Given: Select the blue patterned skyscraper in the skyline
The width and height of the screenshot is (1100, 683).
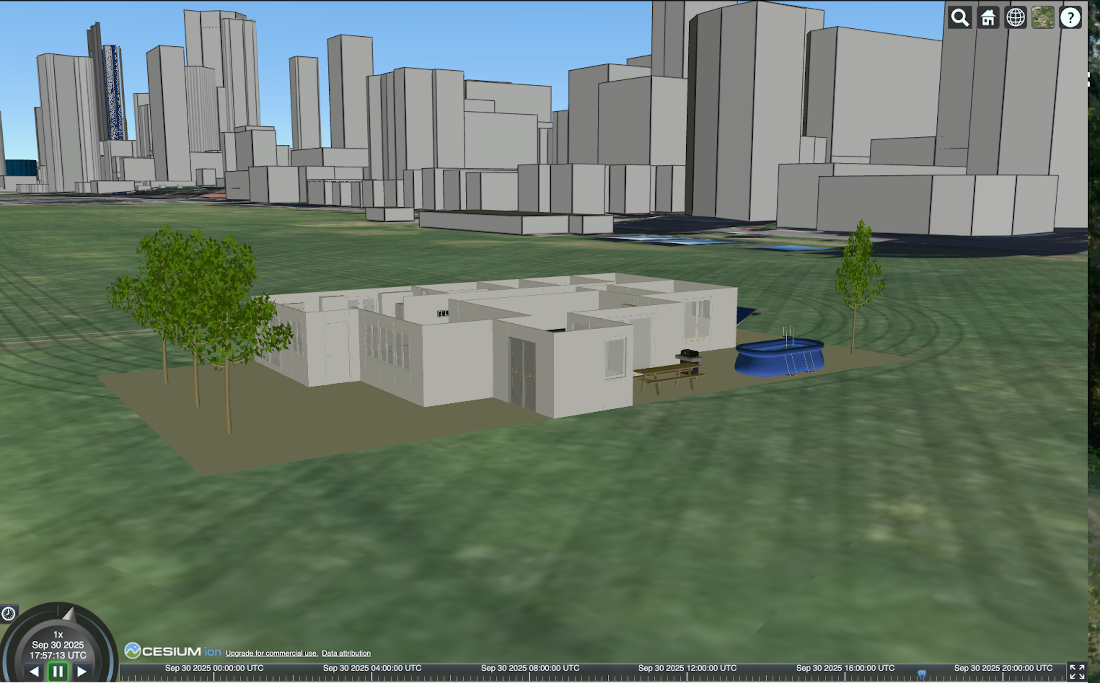Looking at the screenshot, I should (114, 92).
